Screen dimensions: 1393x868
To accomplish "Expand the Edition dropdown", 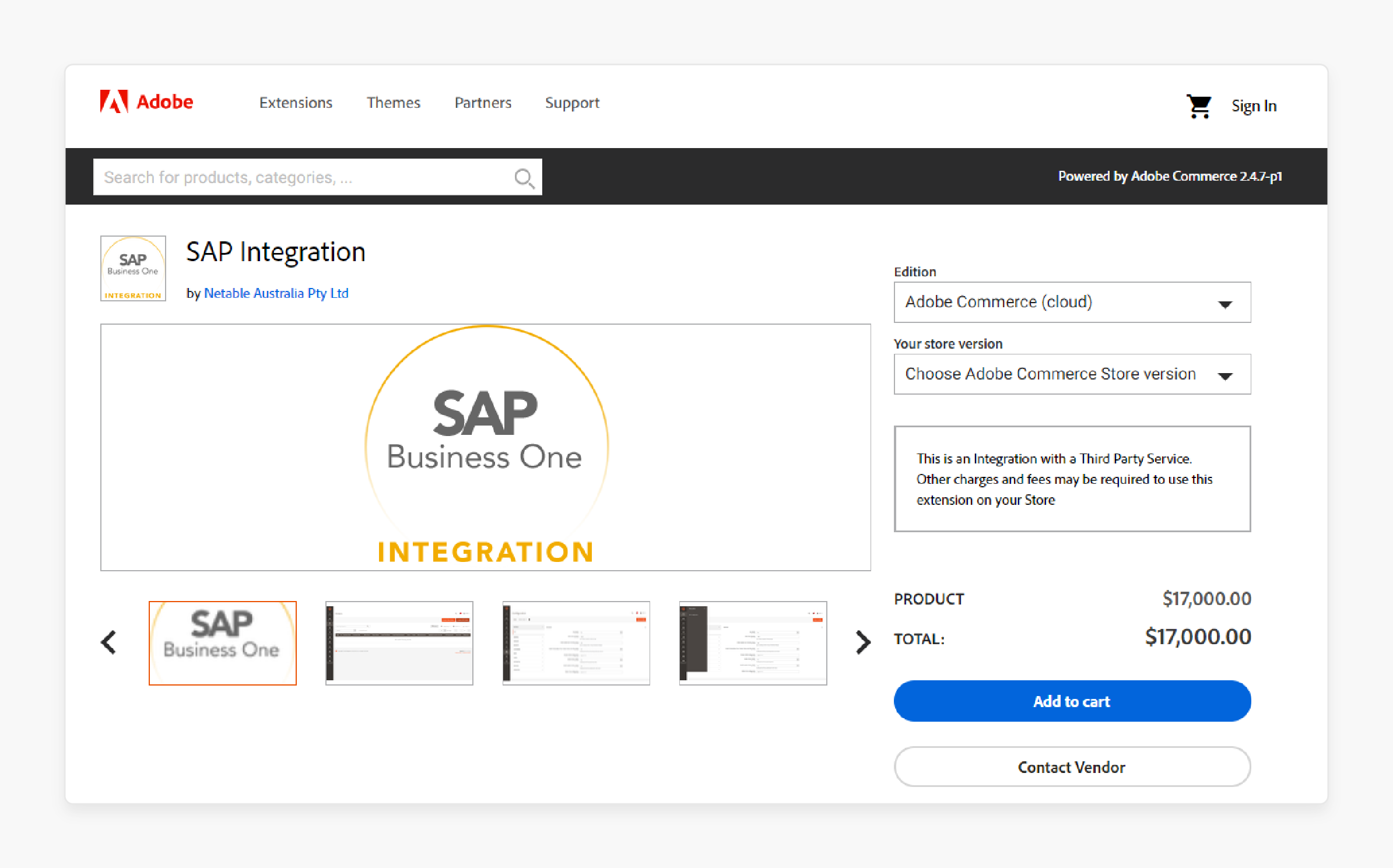I will [1072, 302].
